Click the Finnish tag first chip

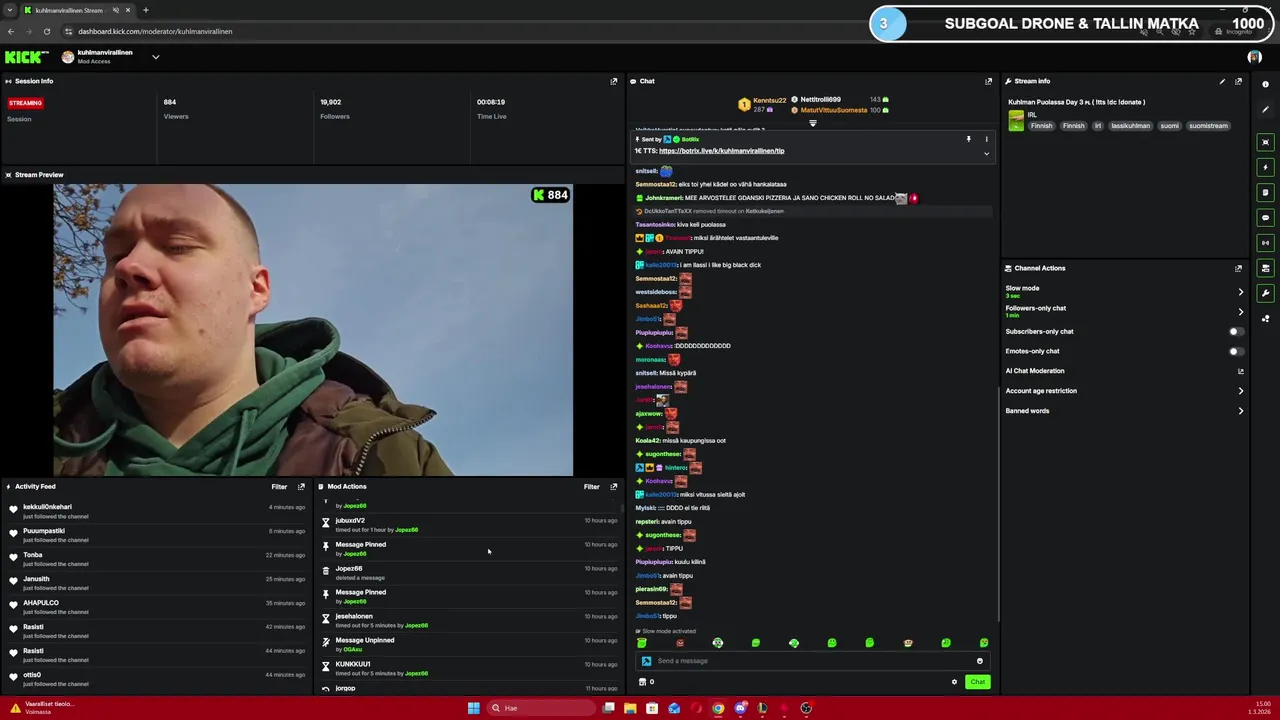pos(1042,126)
